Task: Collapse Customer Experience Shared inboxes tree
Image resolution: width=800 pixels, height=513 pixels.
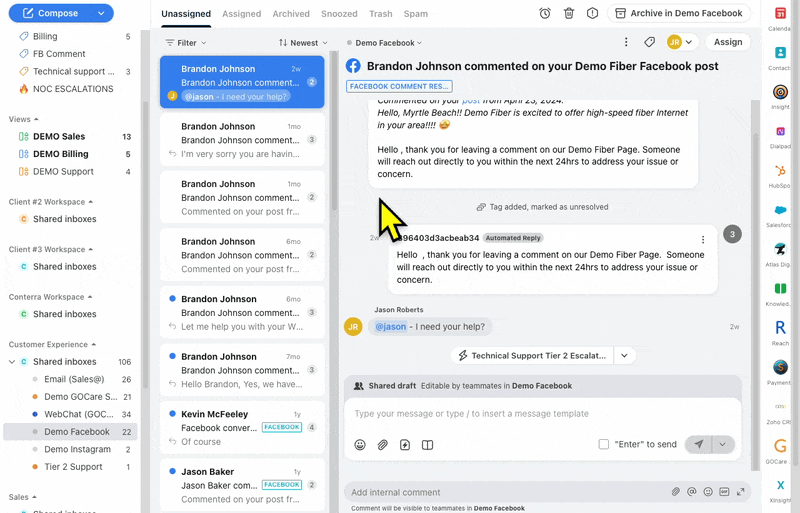Action: coord(12,362)
